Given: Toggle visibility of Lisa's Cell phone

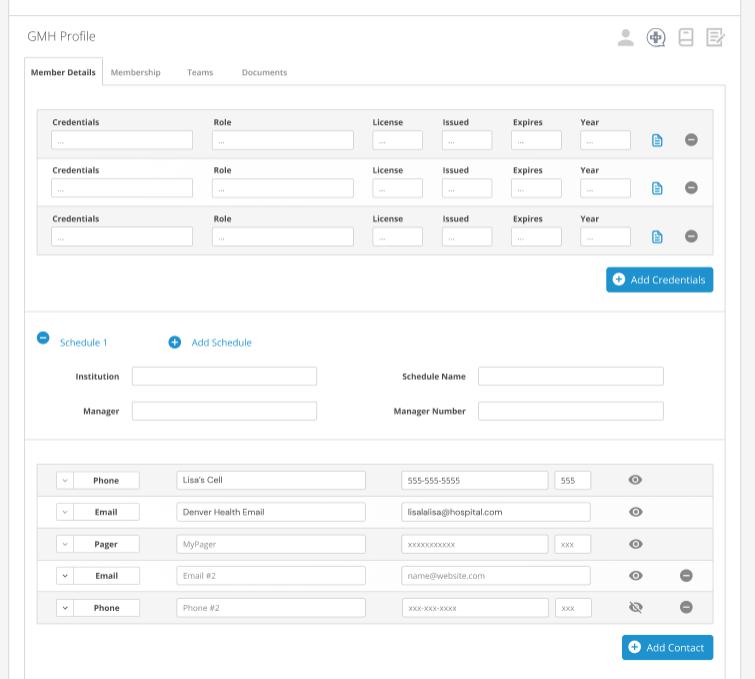Looking at the screenshot, I should point(635,480).
